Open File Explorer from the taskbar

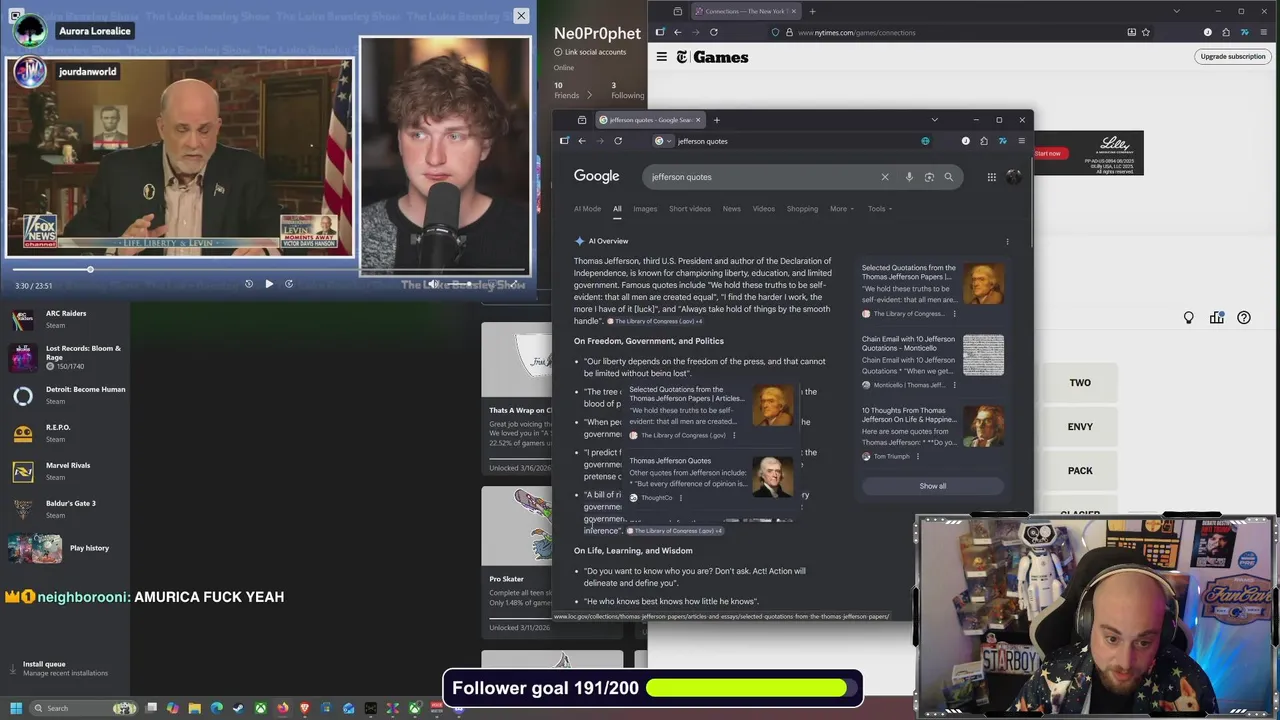pyautogui.click(x=194, y=708)
